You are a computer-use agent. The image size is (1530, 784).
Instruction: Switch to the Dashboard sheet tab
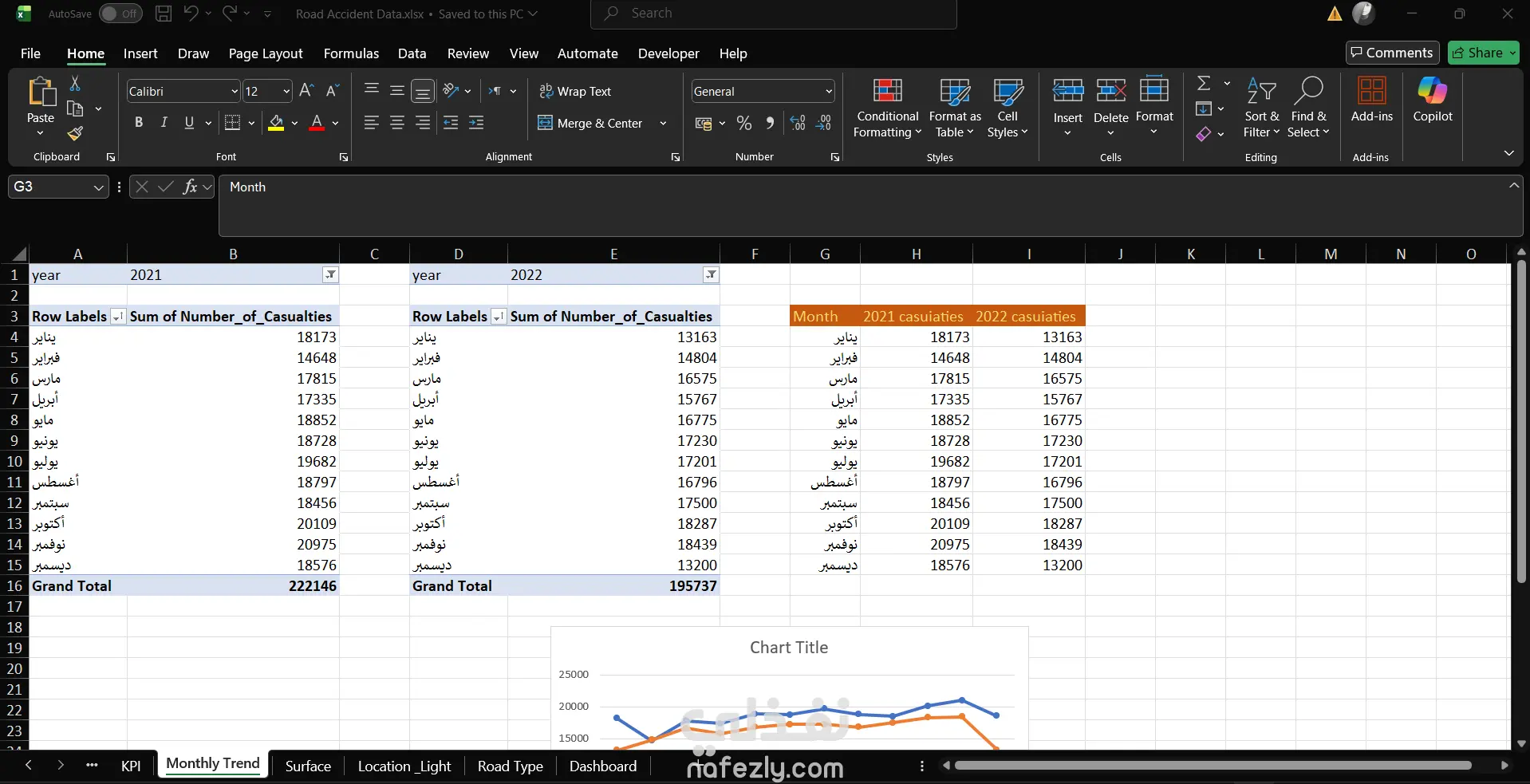602,766
